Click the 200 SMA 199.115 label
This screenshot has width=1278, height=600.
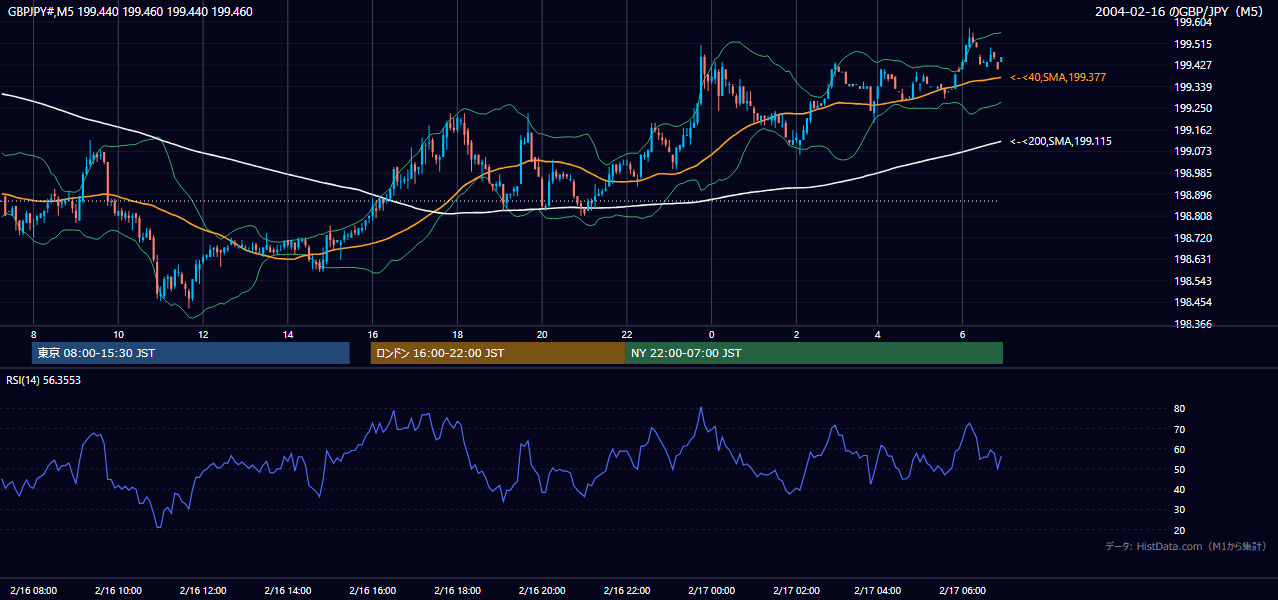point(1061,141)
